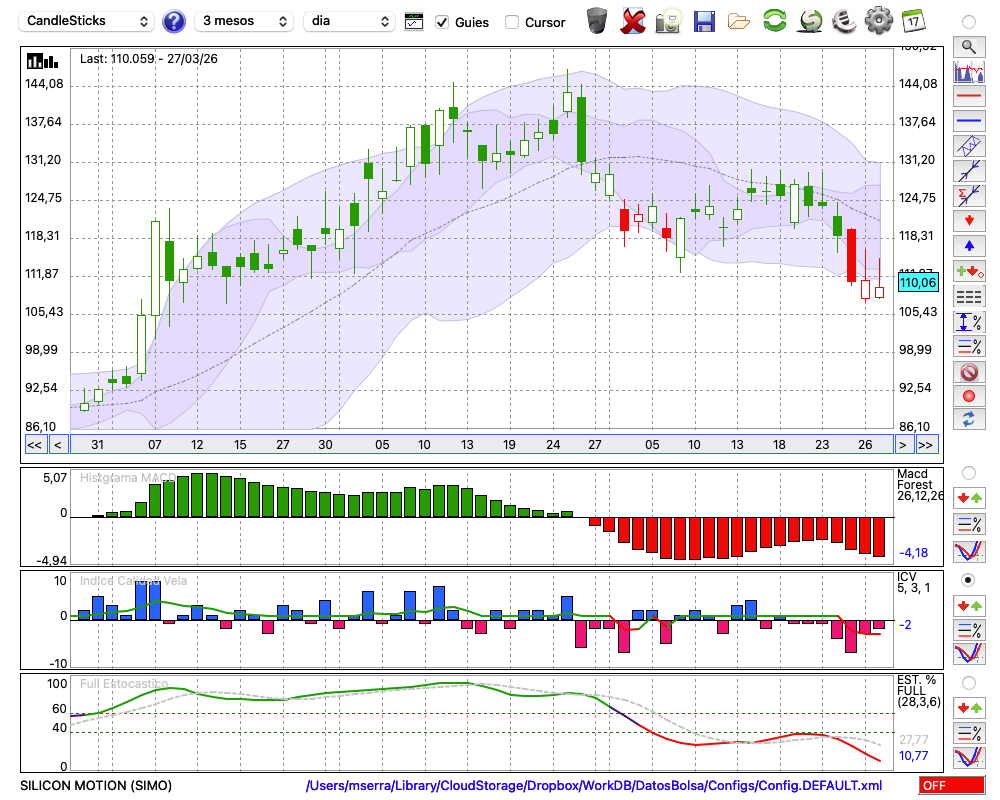Screen dimensions: 1000x800
Task: Expand the dia interval dropdown
Action: point(350,21)
